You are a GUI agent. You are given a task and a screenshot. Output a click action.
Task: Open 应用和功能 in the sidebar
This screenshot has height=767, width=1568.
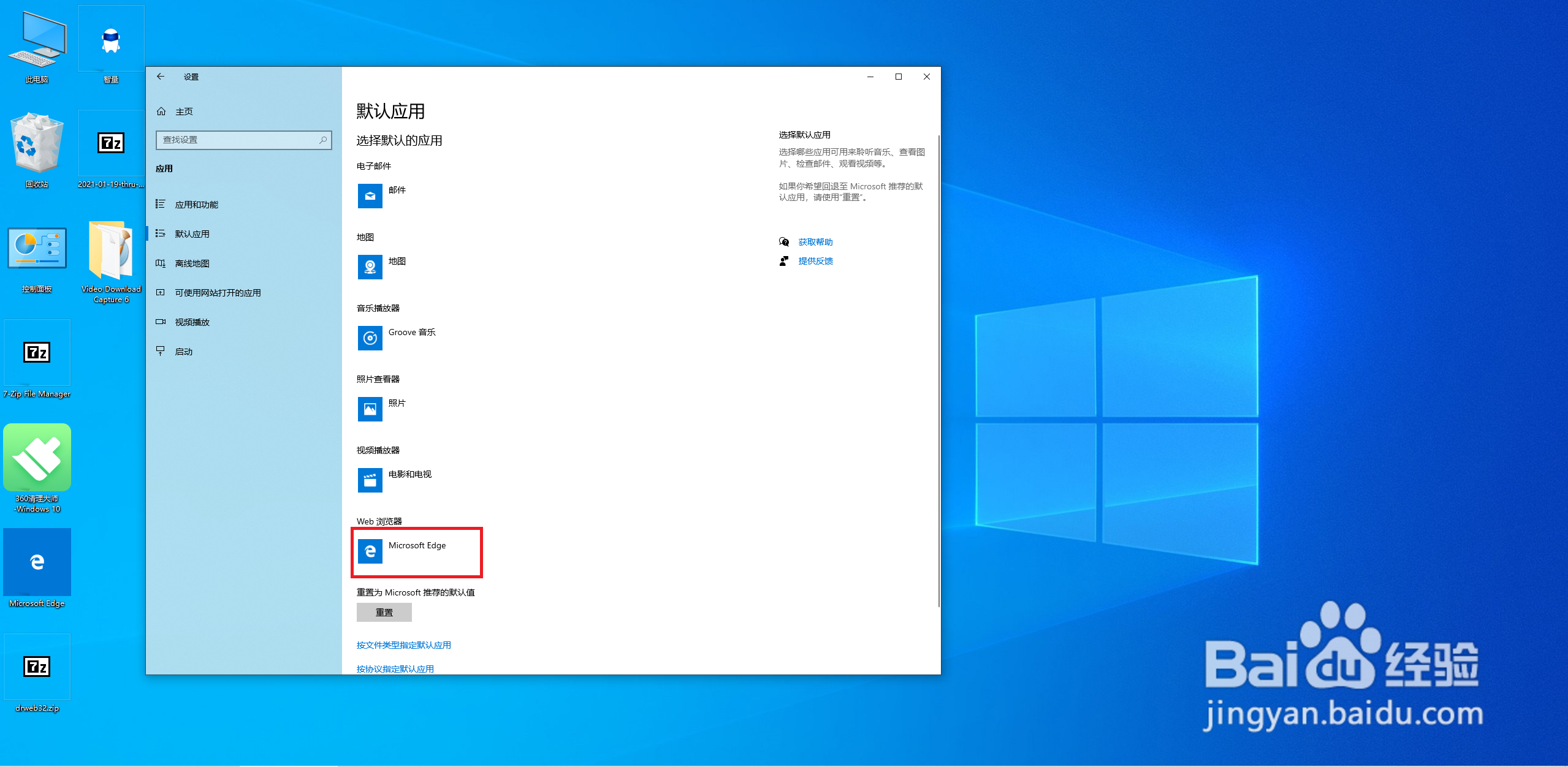[196, 205]
